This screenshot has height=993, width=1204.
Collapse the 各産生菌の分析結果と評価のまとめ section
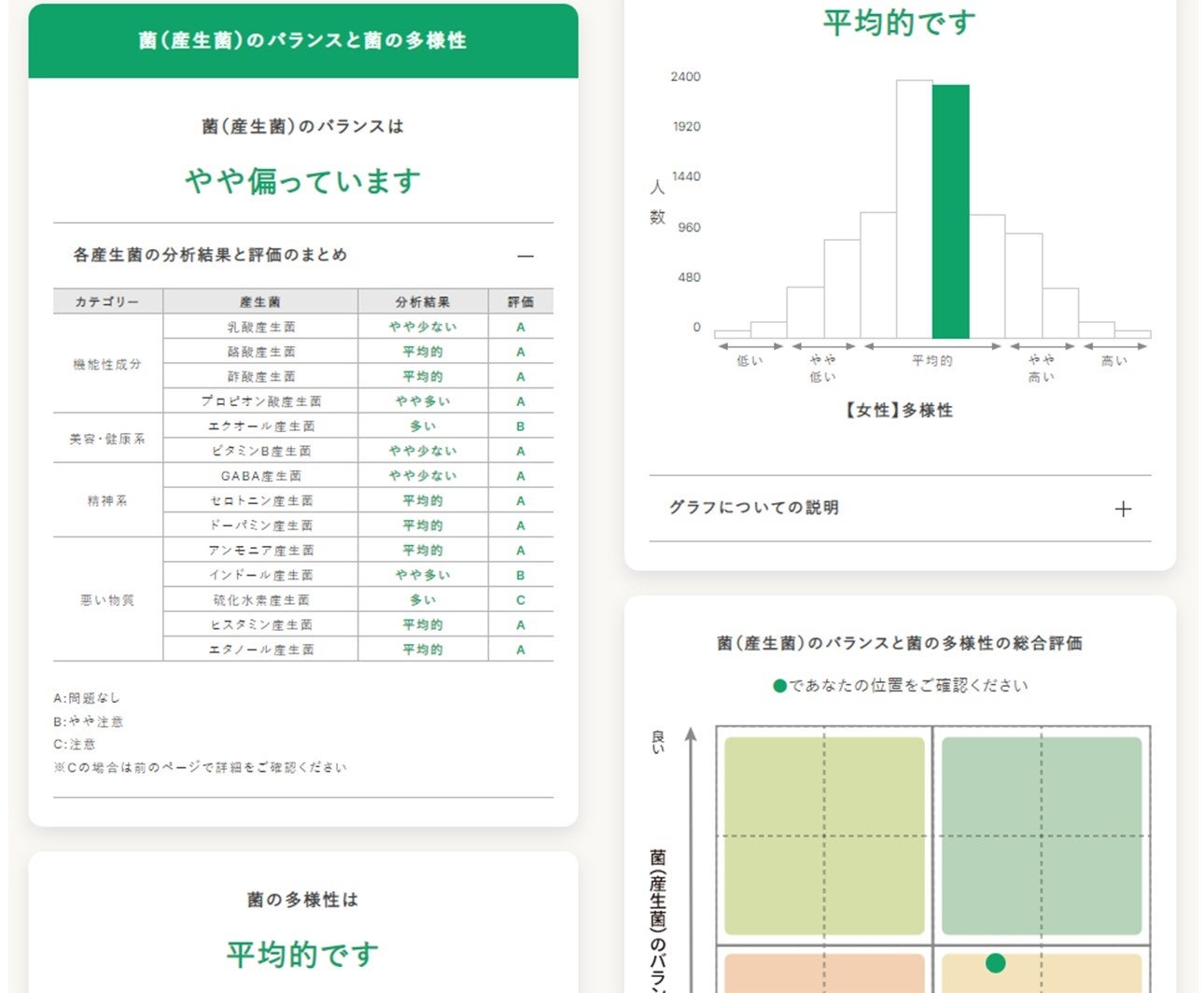525,256
